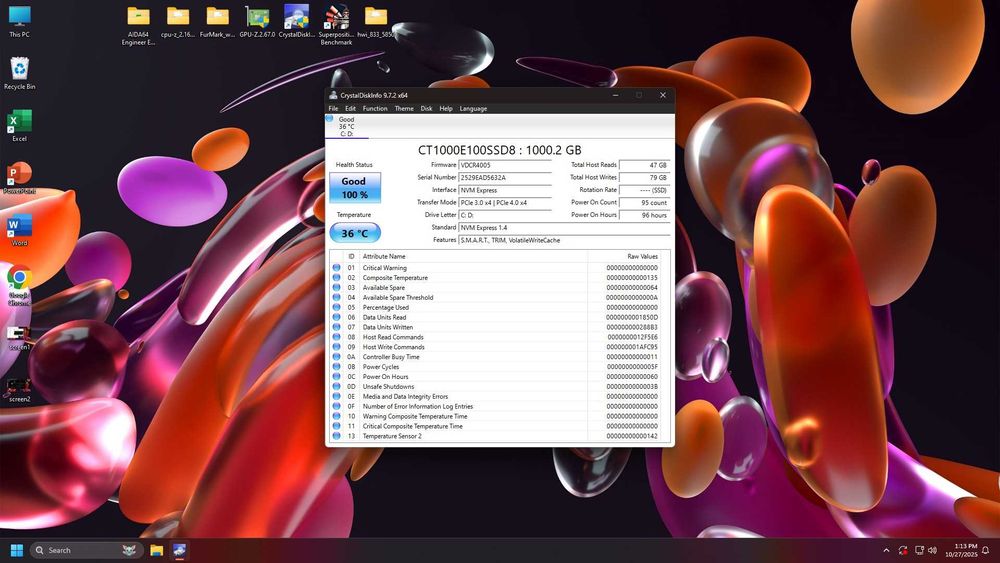Open the Language menu
Viewport: 1000px width, 563px height.
click(x=473, y=108)
